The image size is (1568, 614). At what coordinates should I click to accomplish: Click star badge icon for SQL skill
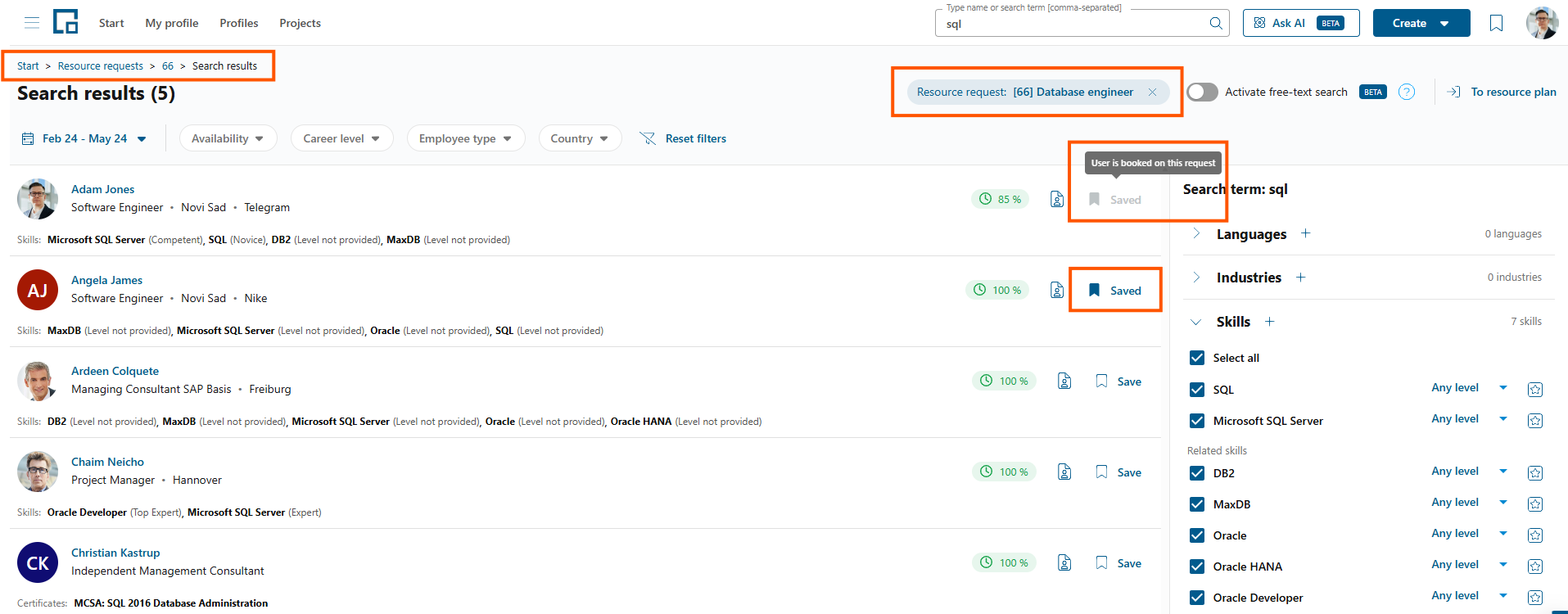click(1535, 390)
